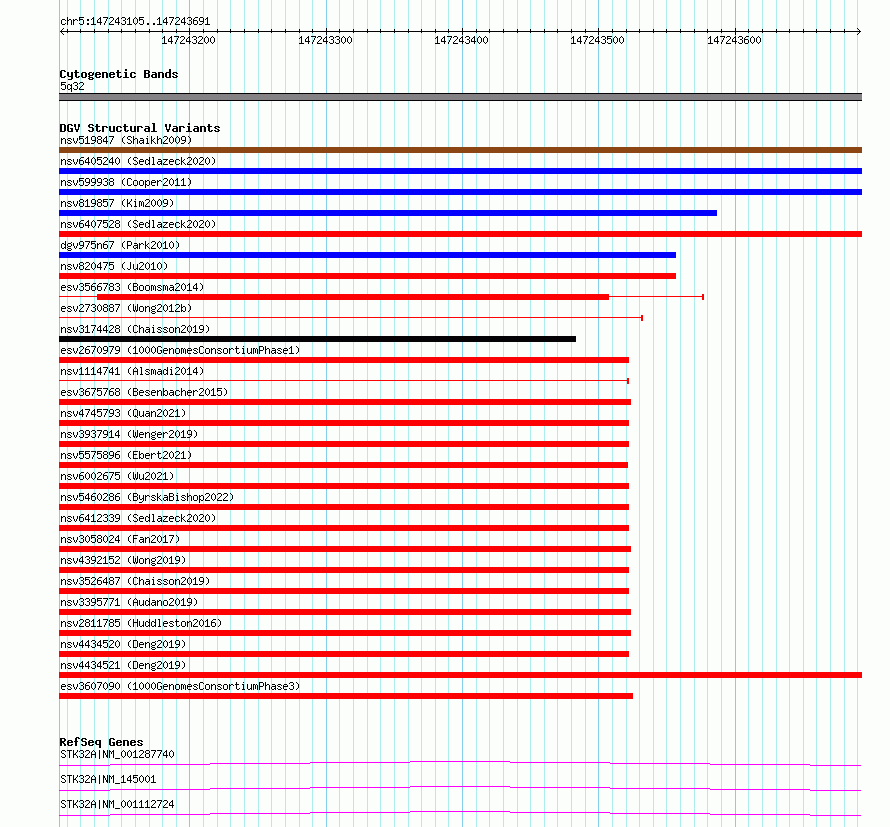Open variant esv3675768 (Besenbacher2015) label
890x827 pixels.
tap(144, 392)
